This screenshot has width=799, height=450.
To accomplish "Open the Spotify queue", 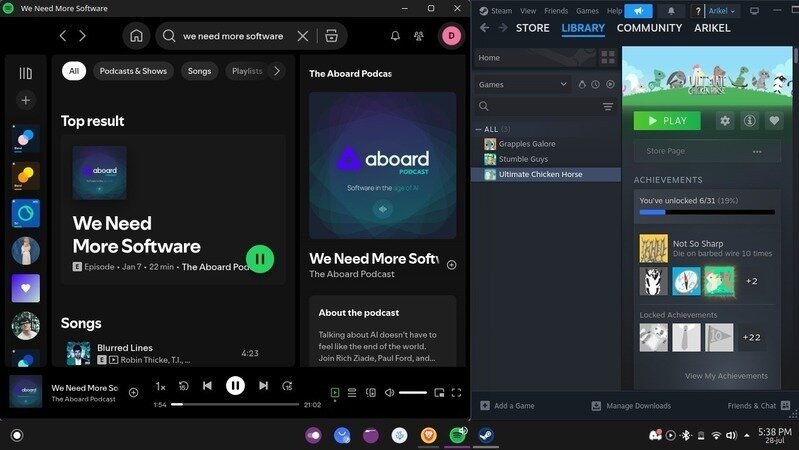I will point(352,392).
